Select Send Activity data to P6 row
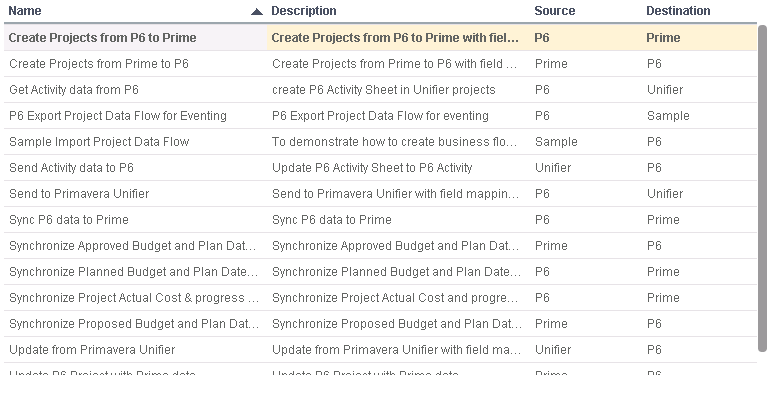Screen dimensions: 778x408 point(71,168)
